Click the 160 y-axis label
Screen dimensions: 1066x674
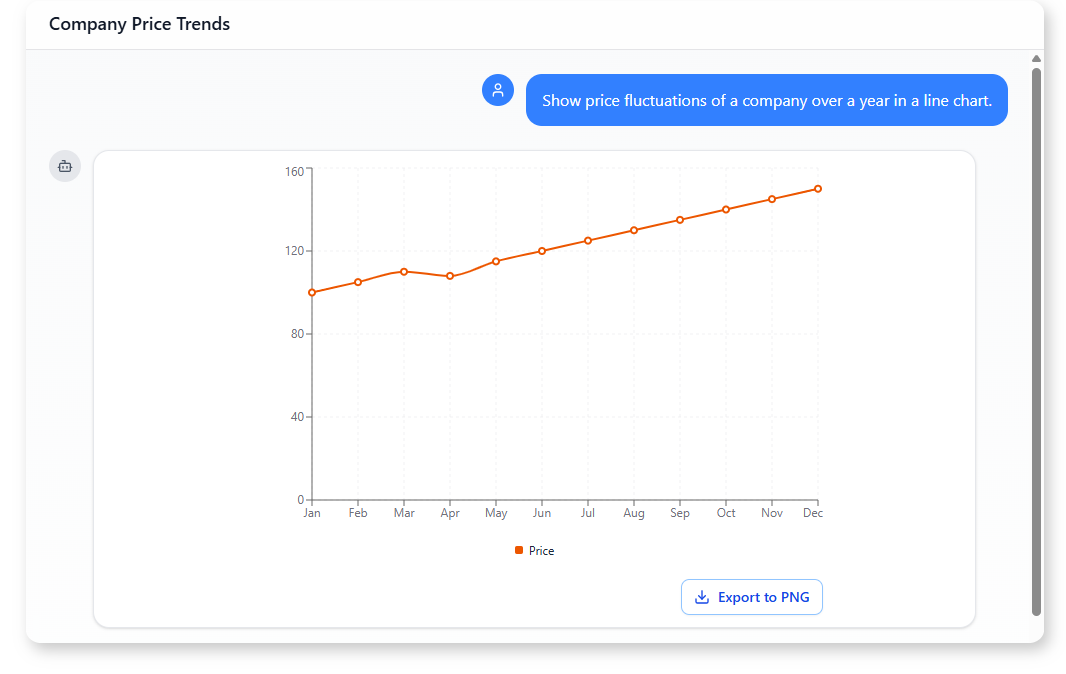294,171
